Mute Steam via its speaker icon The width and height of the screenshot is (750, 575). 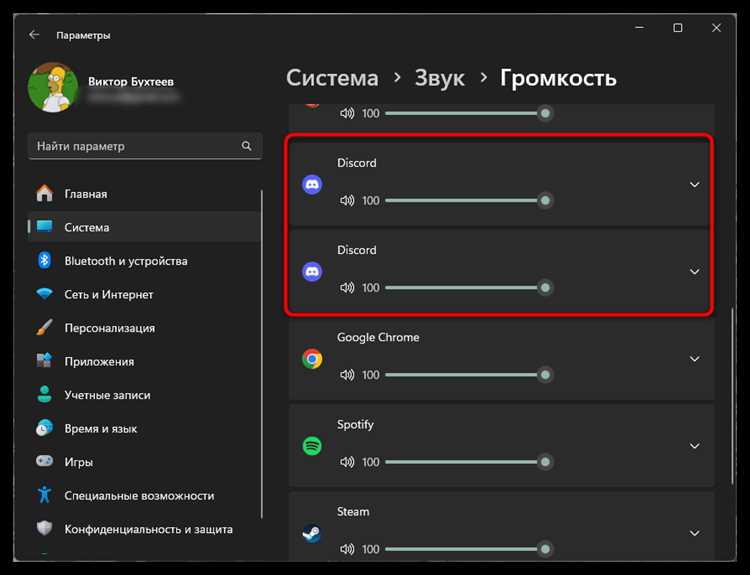[x=347, y=549]
